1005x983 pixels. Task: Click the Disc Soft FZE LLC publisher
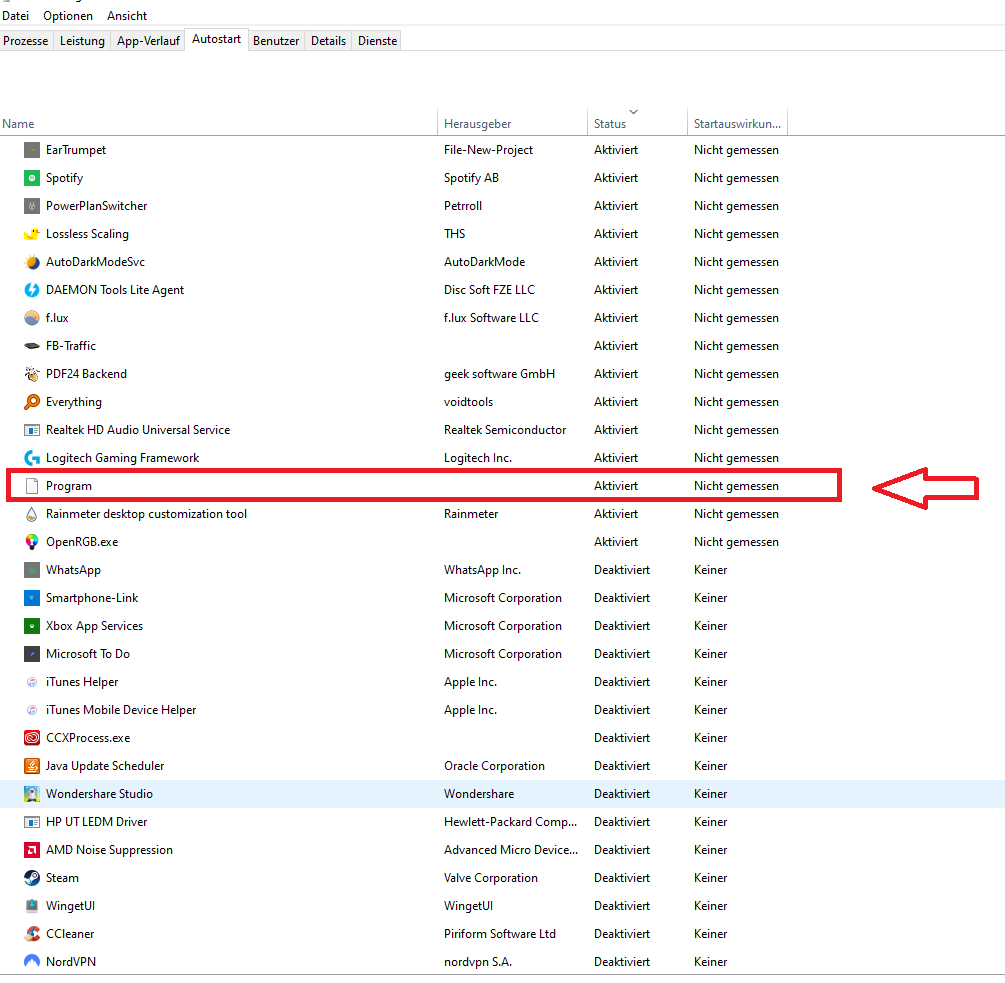point(489,290)
